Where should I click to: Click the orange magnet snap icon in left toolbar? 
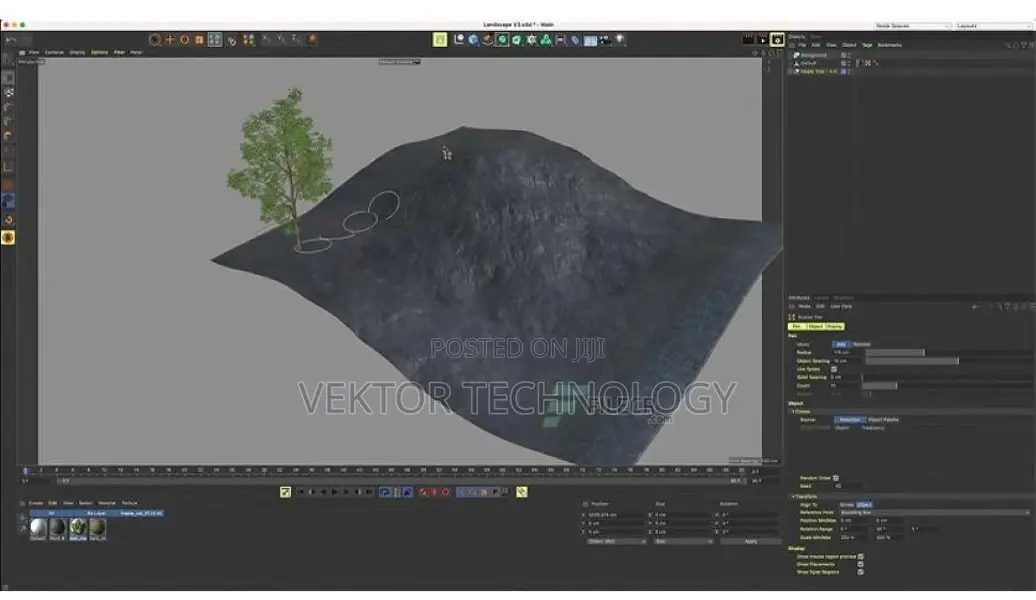click(8, 219)
